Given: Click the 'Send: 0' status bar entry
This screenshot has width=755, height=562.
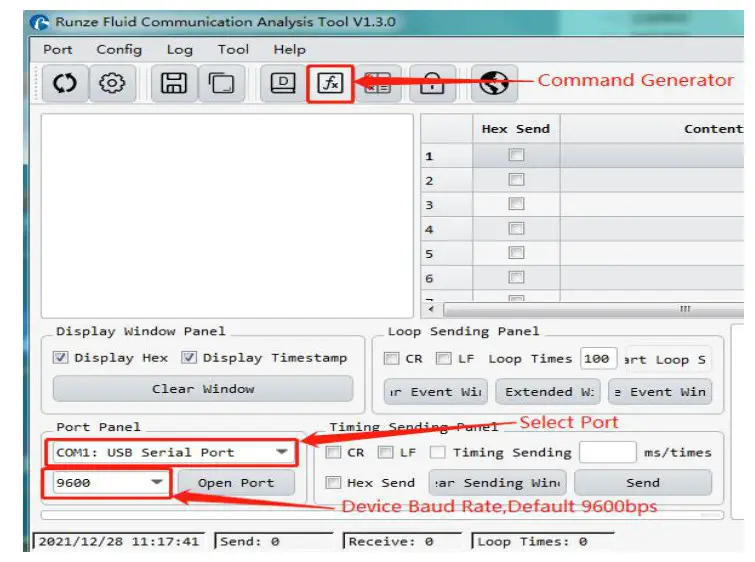Looking at the screenshot, I should 273,541.
